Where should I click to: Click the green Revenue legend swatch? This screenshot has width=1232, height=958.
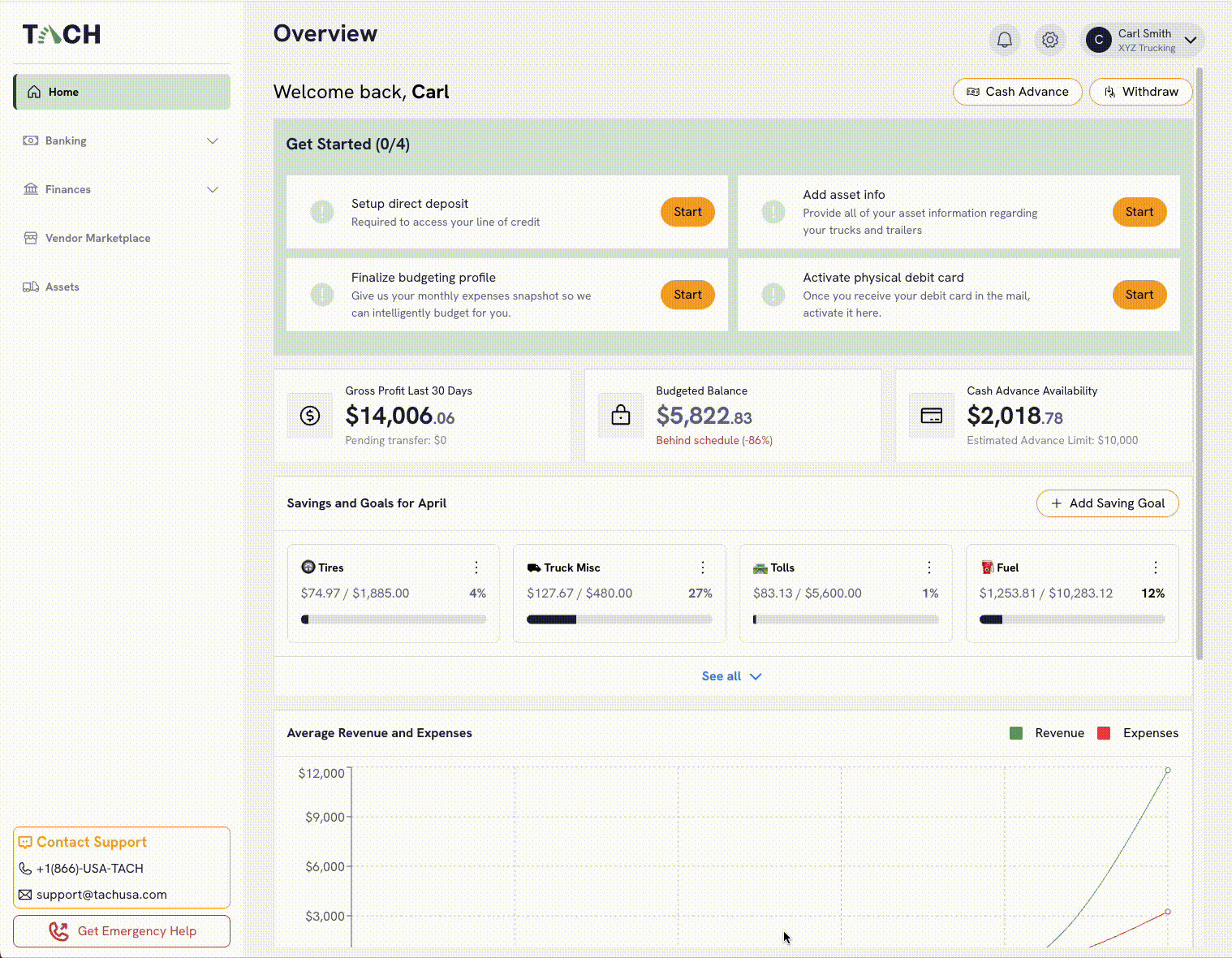(x=1016, y=733)
